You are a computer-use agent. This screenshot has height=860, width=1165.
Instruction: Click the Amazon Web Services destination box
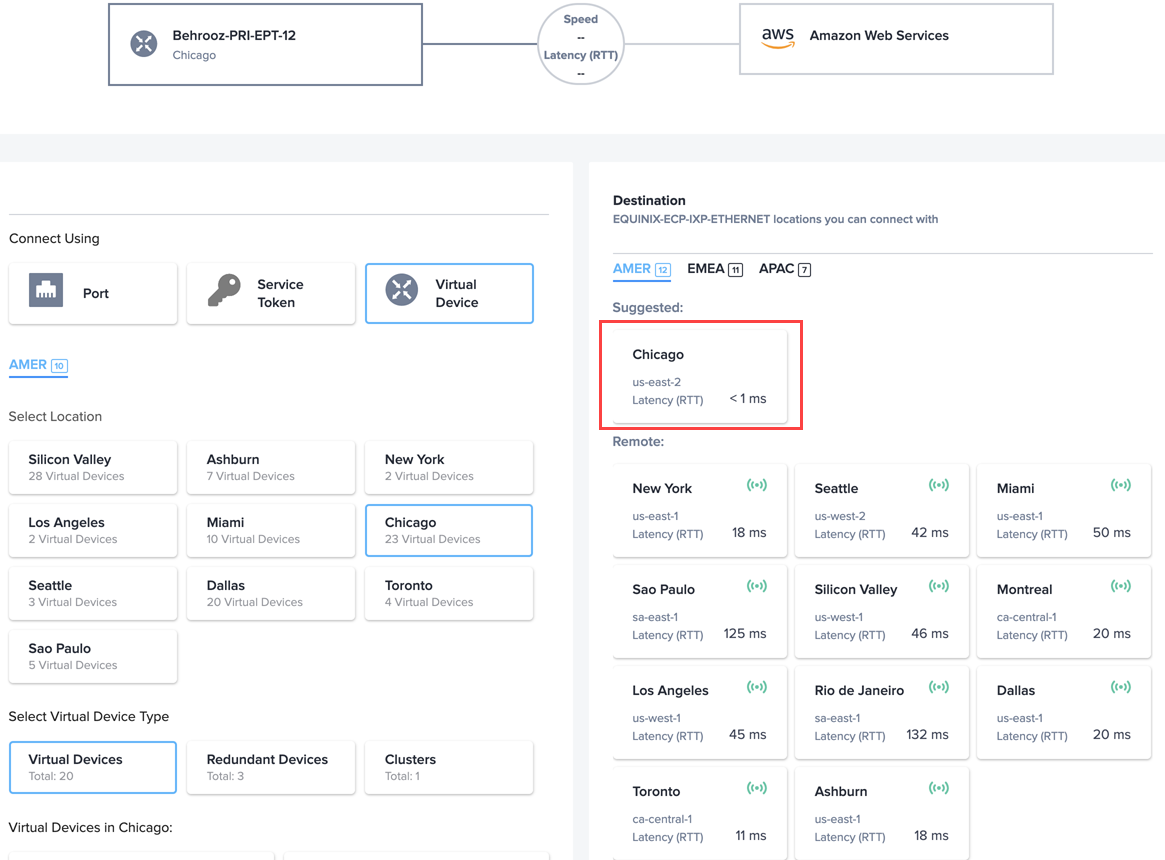(x=896, y=39)
